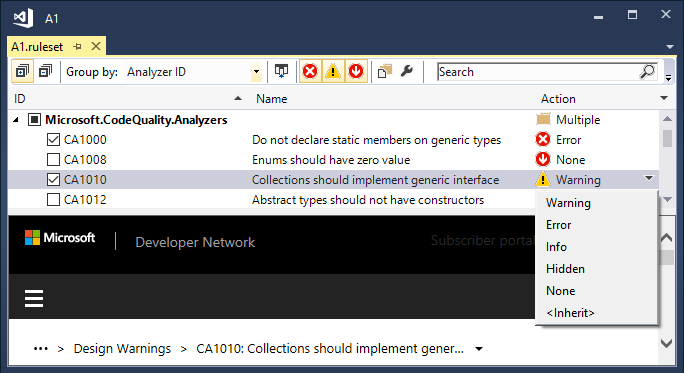Click the CA1010 Warning triangle icon

pyautogui.click(x=543, y=179)
